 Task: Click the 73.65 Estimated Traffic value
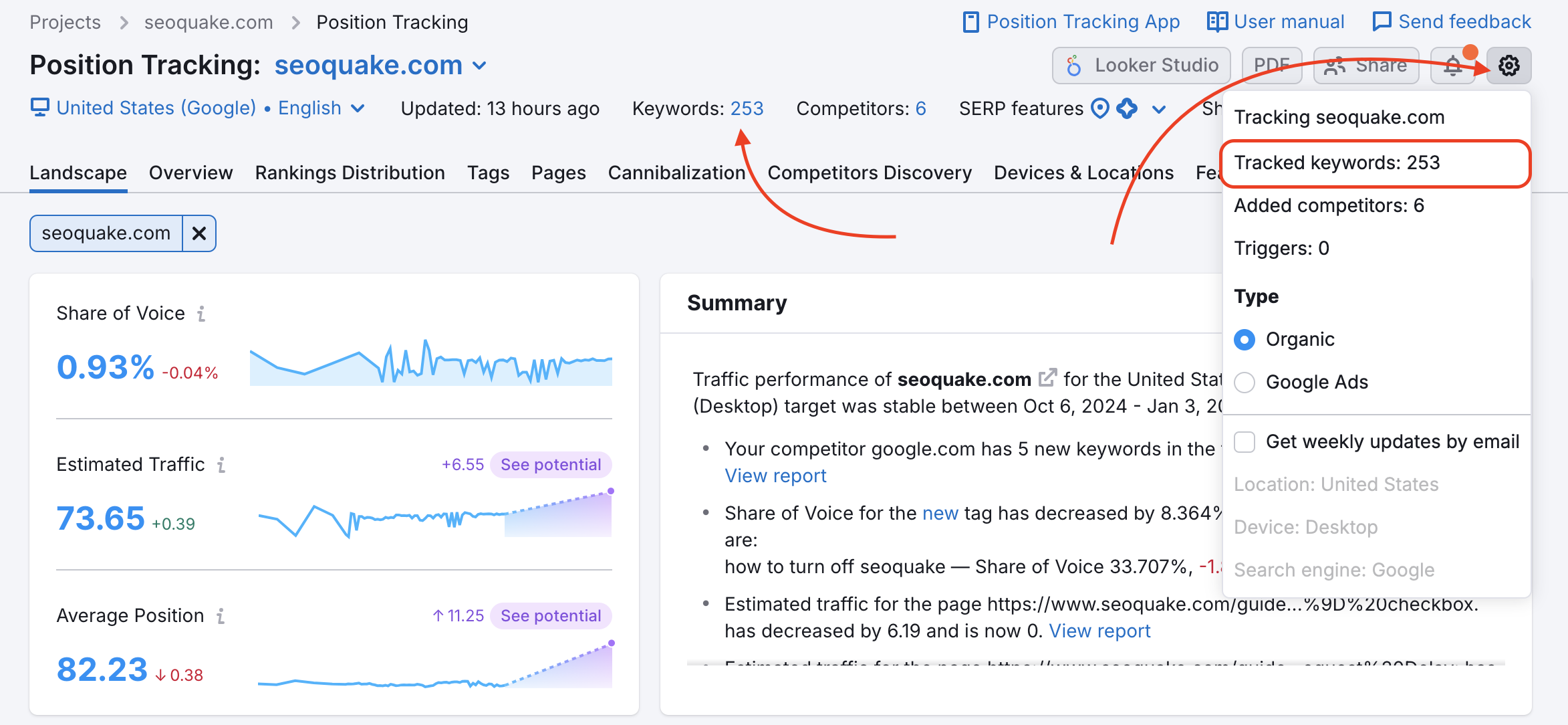[100, 518]
